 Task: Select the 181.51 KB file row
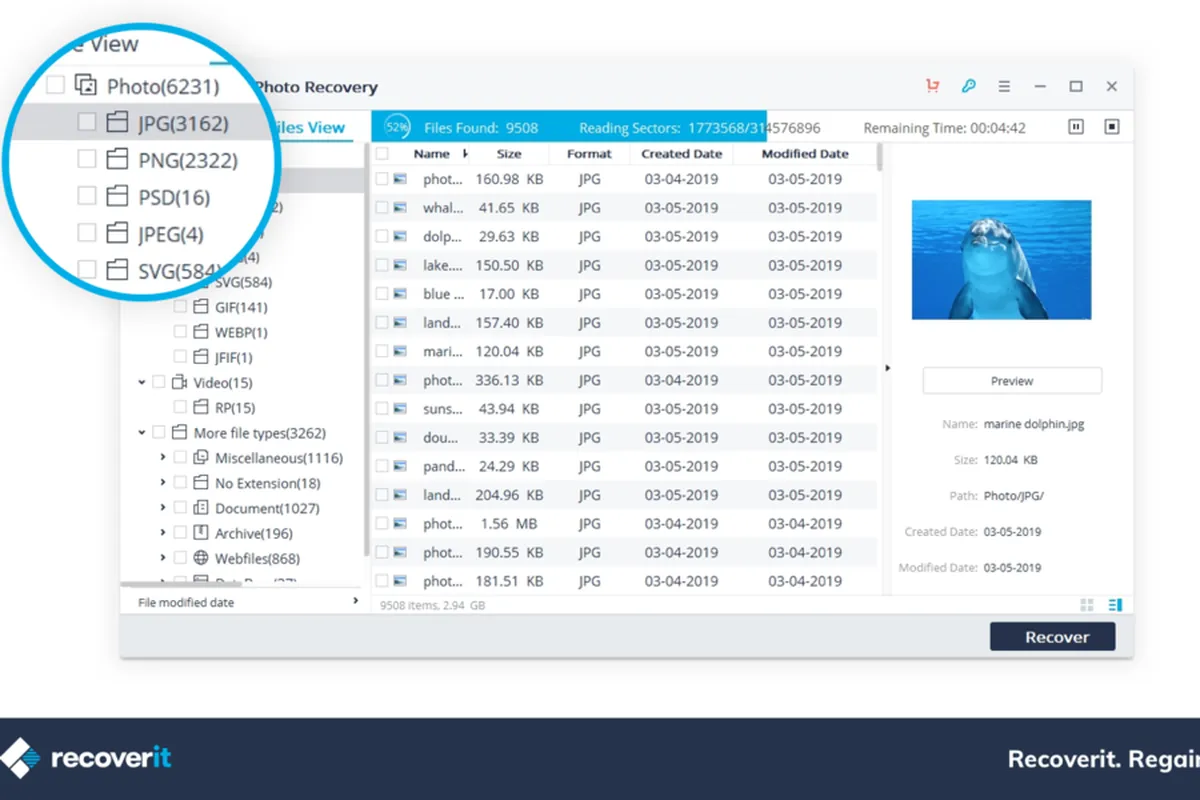[x=624, y=581]
